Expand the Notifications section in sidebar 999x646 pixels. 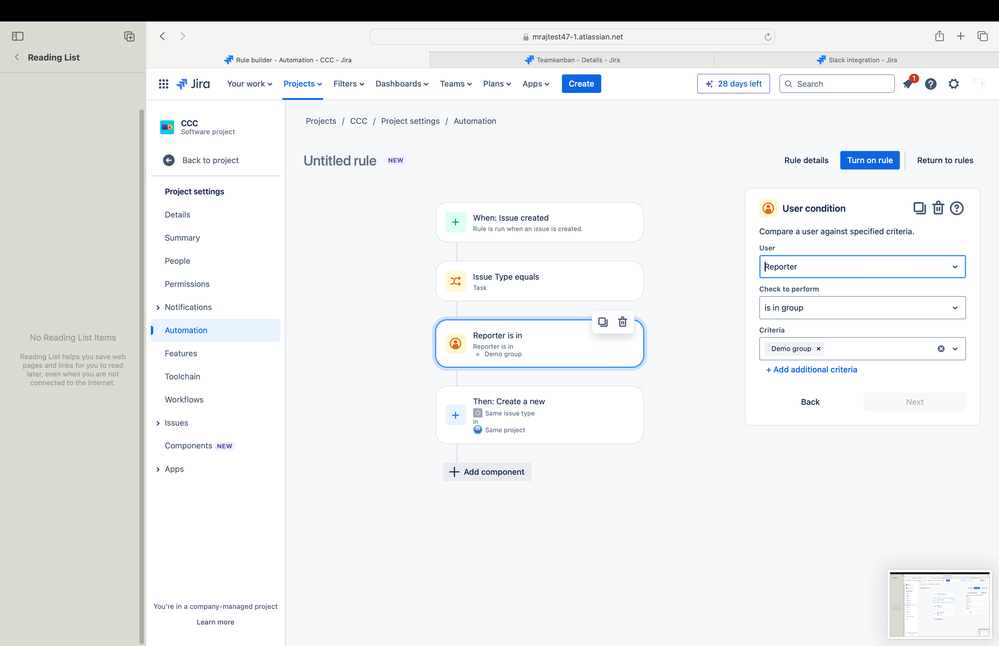point(158,308)
